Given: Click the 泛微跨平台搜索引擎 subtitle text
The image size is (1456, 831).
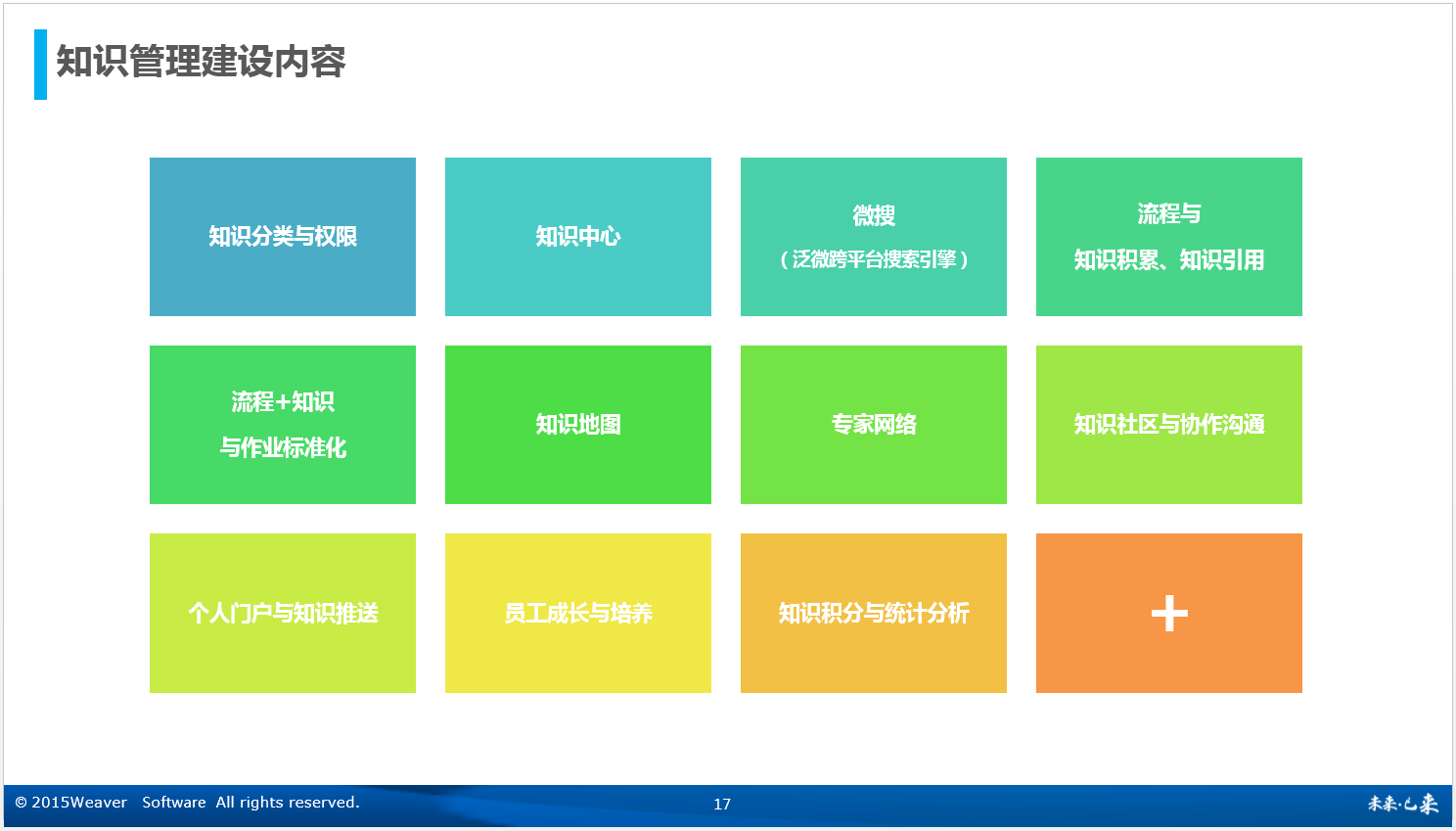Looking at the screenshot, I should pos(874,259).
